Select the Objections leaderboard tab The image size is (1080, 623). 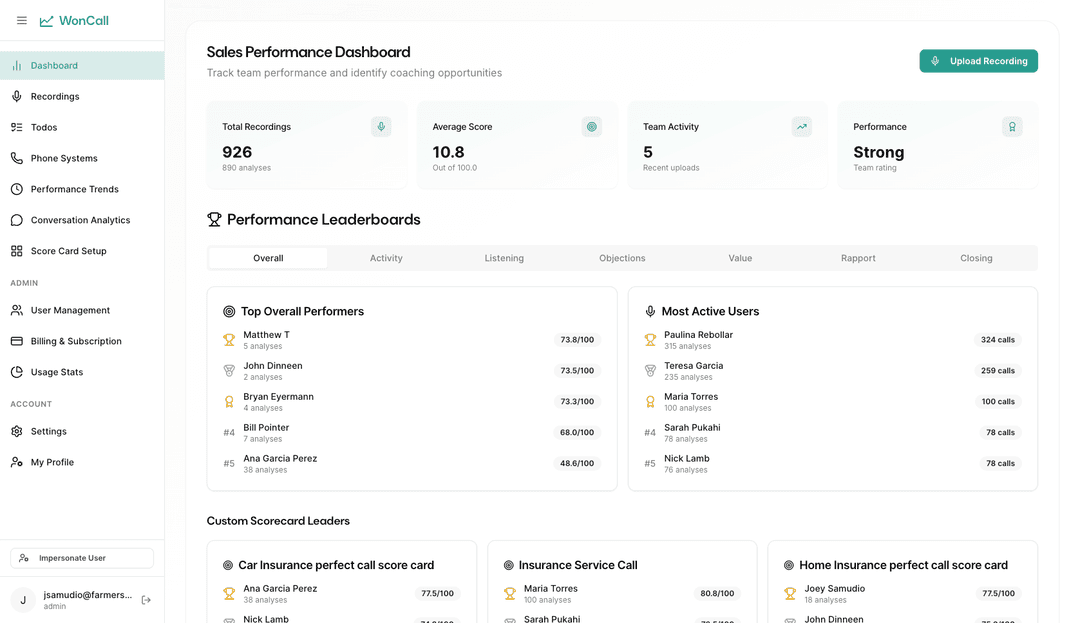click(x=622, y=258)
